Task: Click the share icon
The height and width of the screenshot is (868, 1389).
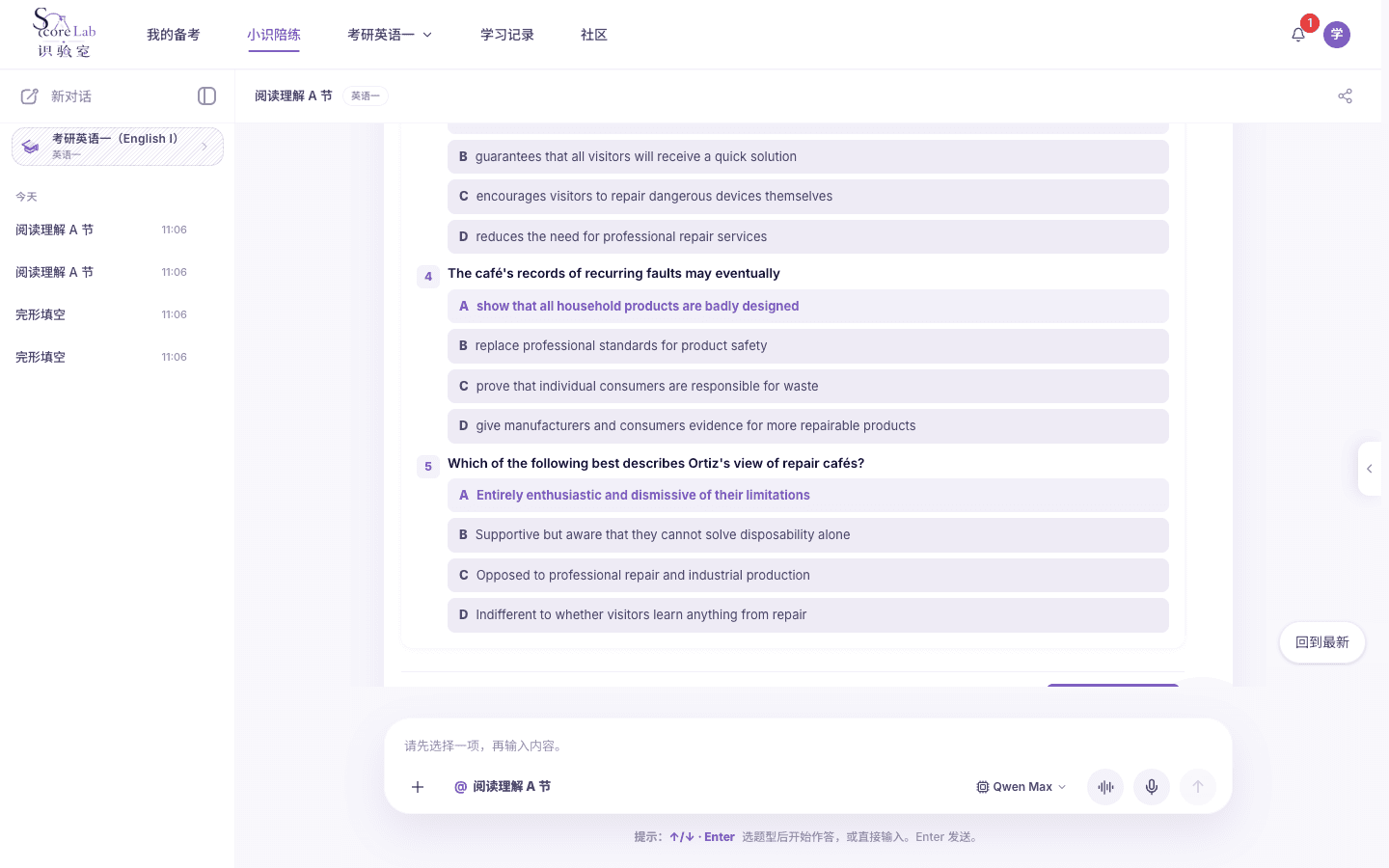Action: click(x=1346, y=96)
